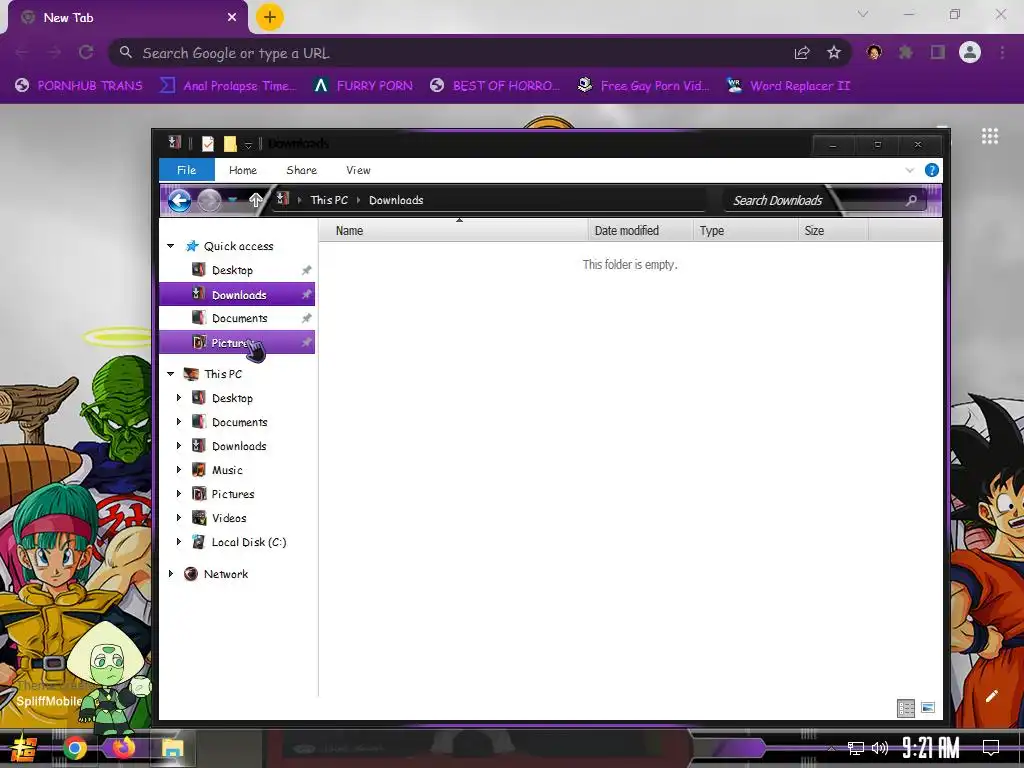Open Word Replacer II bookmark
Viewport: 1024px width, 768px height.
[788, 86]
